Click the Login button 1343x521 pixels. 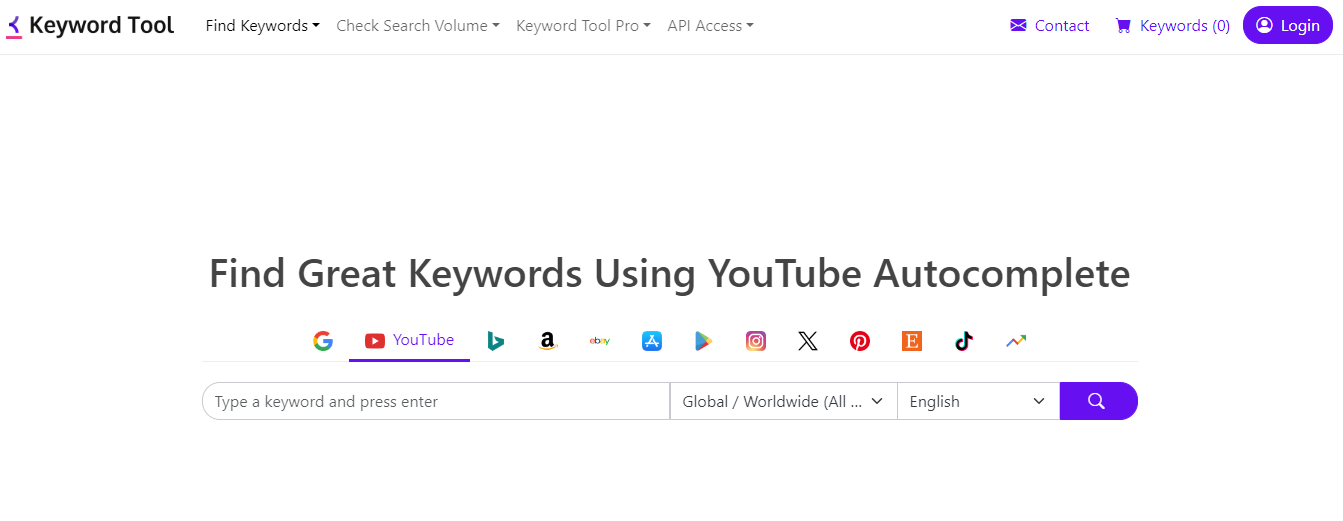click(x=1288, y=25)
